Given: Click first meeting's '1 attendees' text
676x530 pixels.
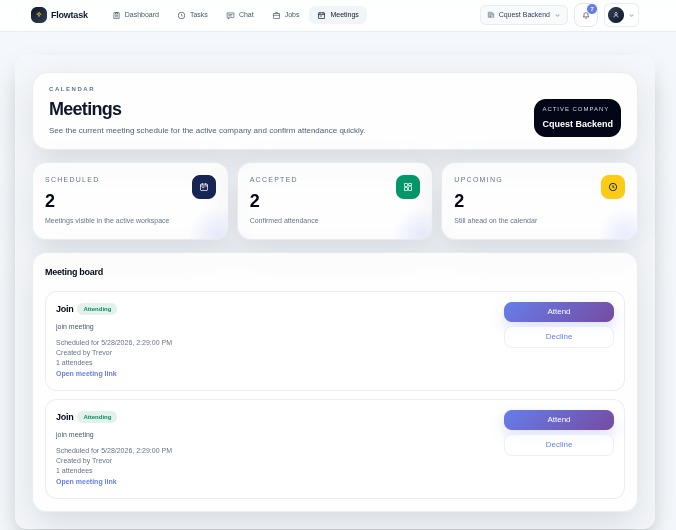Looking at the screenshot, I should (x=74, y=362).
